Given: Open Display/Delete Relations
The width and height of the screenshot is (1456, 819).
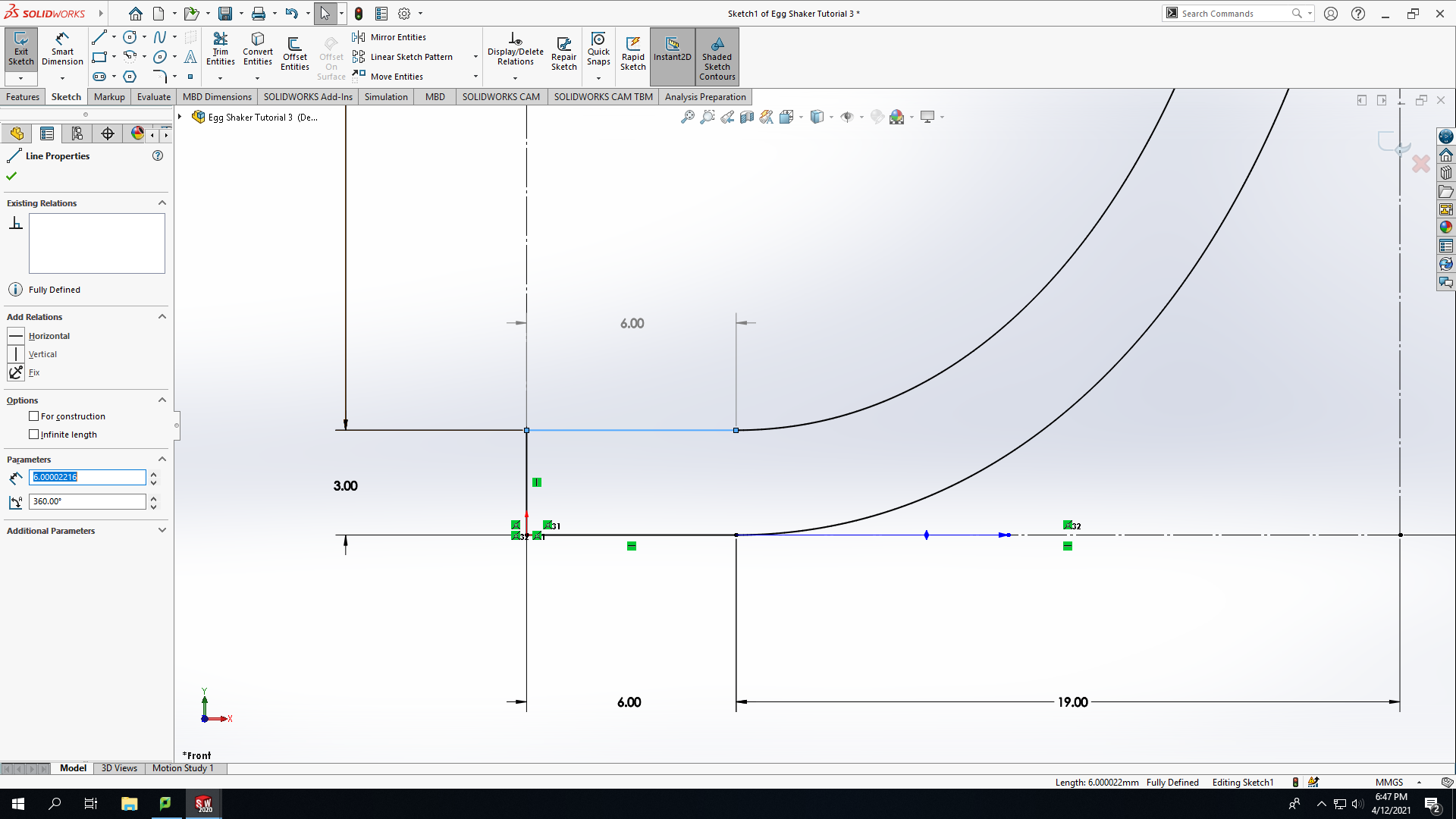Looking at the screenshot, I should click(x=515, y=49).
